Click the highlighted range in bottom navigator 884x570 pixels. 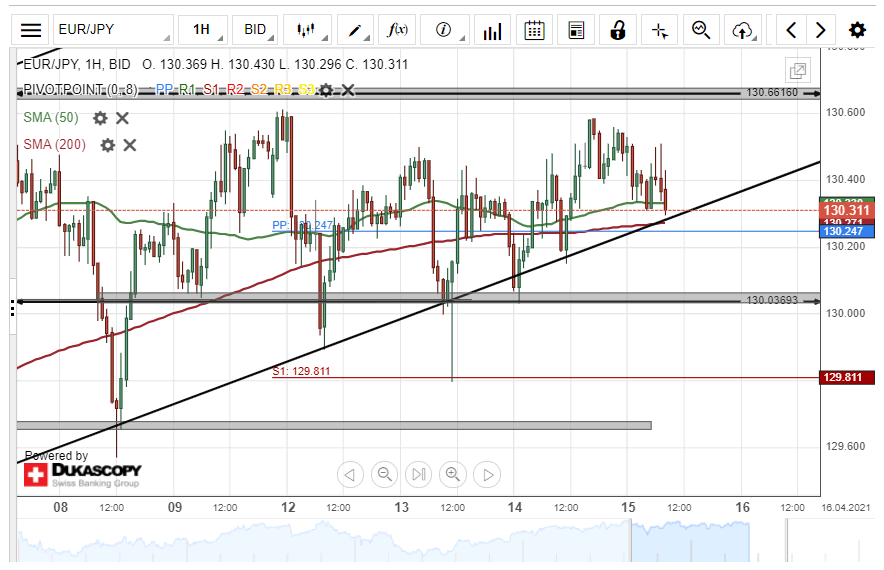(x=689, y=542)
